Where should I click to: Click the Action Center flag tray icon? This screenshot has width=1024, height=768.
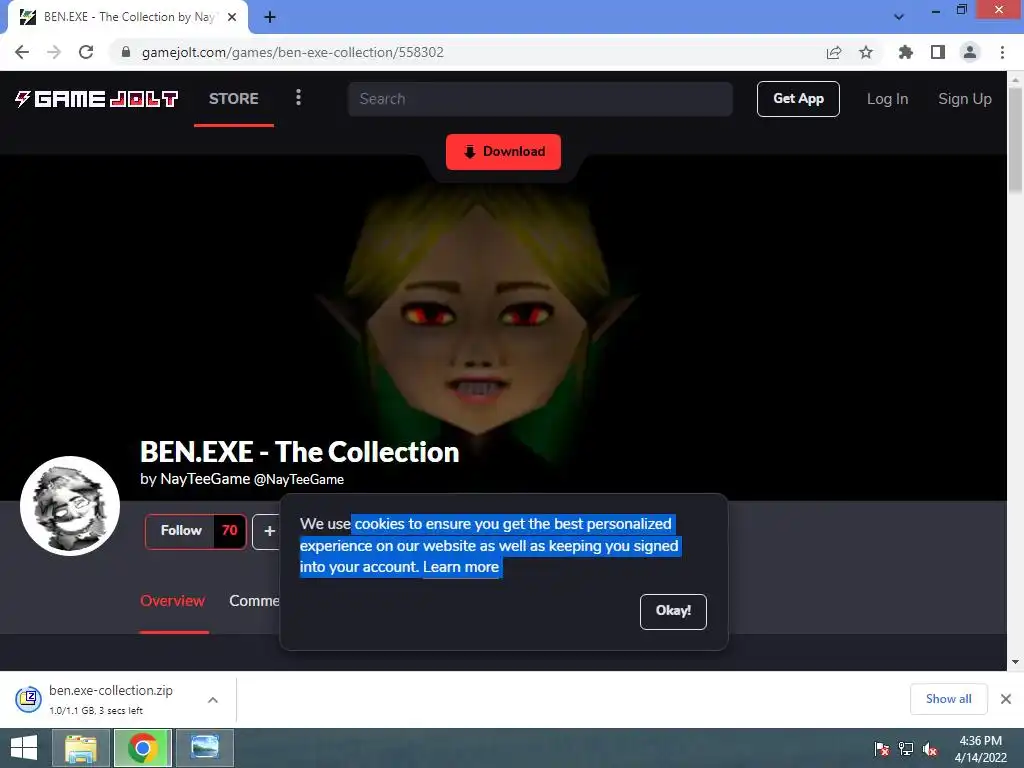[881, 748]
